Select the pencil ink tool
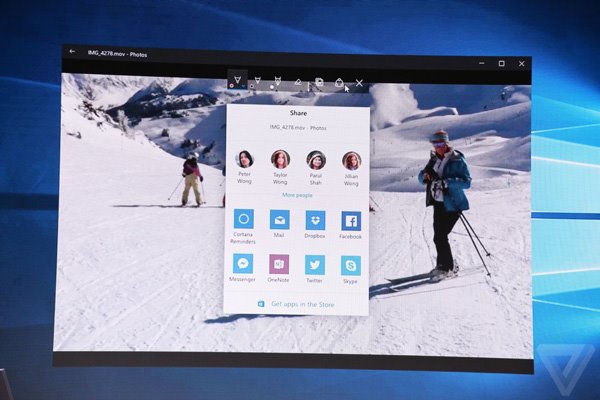600x400 pixels. pos(258,80)
